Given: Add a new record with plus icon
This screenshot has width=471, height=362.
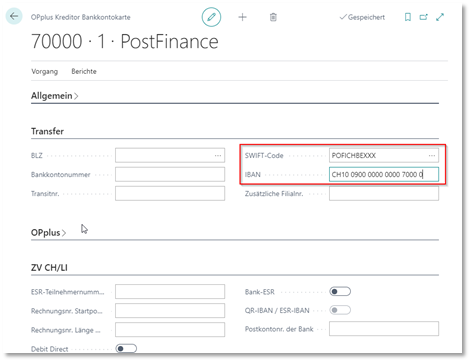Looking at the screenshot, I should (x=243, y=17).
